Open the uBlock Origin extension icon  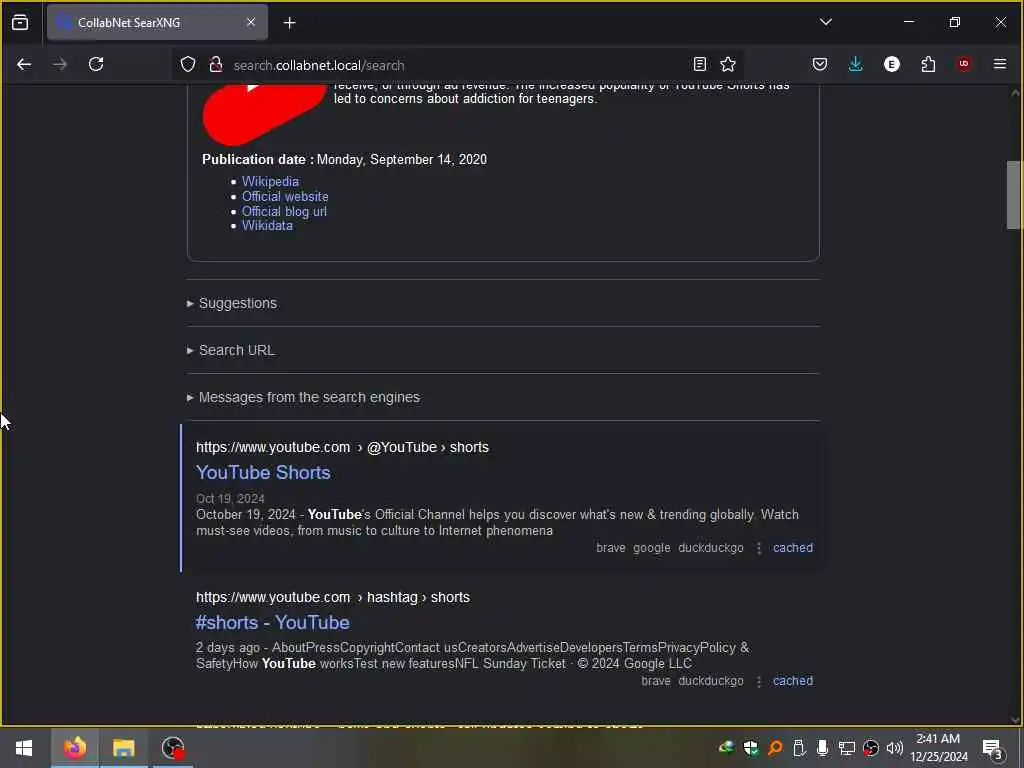click(964, 64)
